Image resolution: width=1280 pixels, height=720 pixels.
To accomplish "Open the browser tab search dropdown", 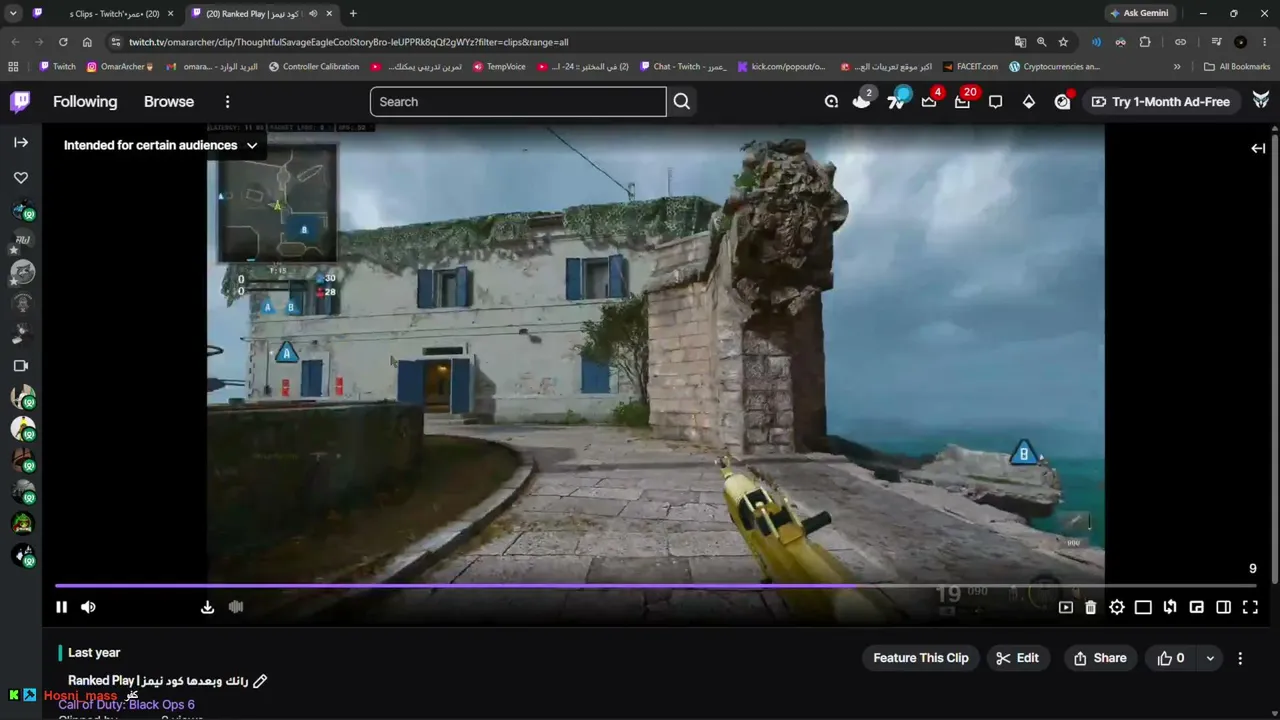I will 13,13.
